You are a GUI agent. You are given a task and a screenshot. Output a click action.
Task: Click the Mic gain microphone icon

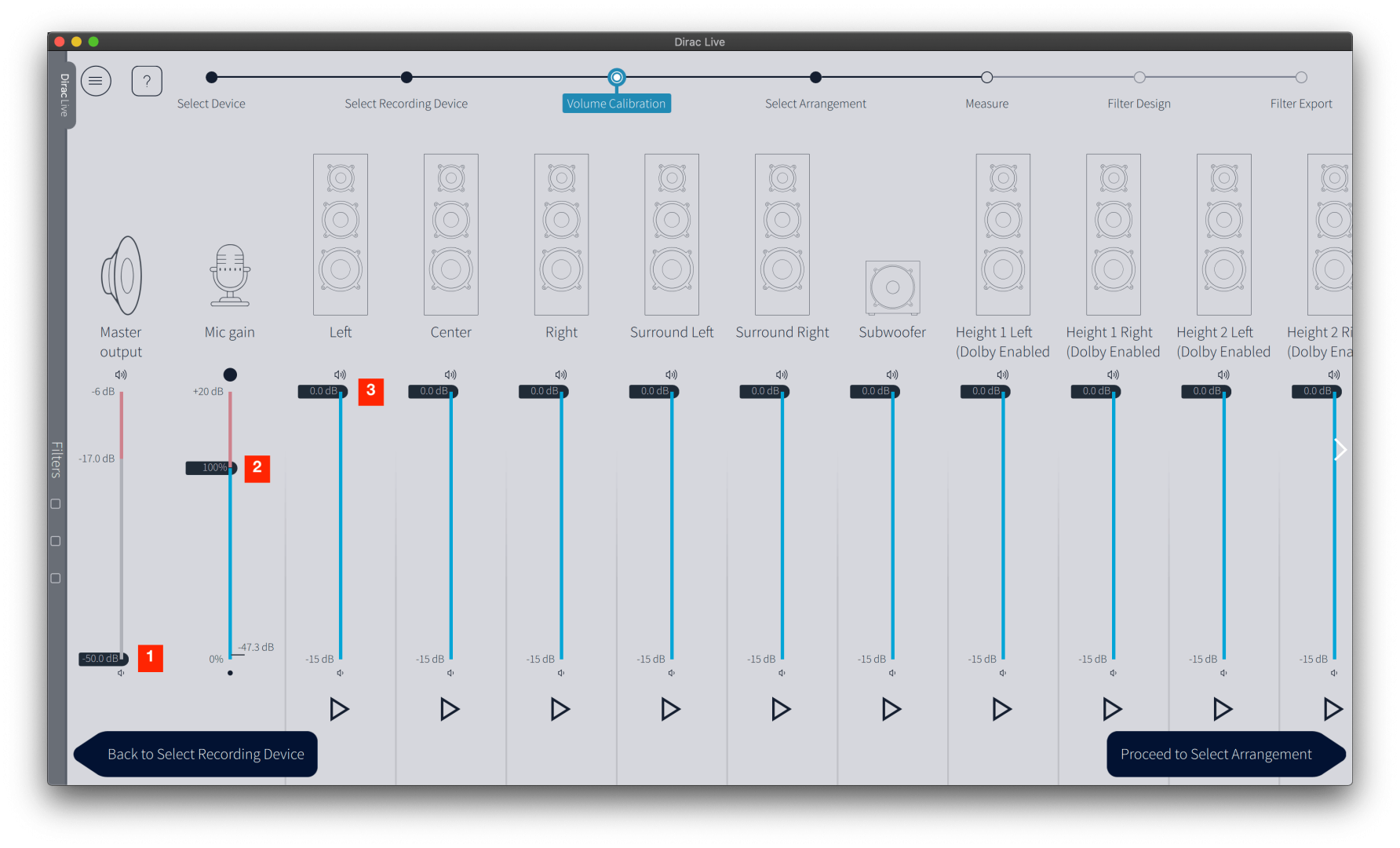pos(230,276)
